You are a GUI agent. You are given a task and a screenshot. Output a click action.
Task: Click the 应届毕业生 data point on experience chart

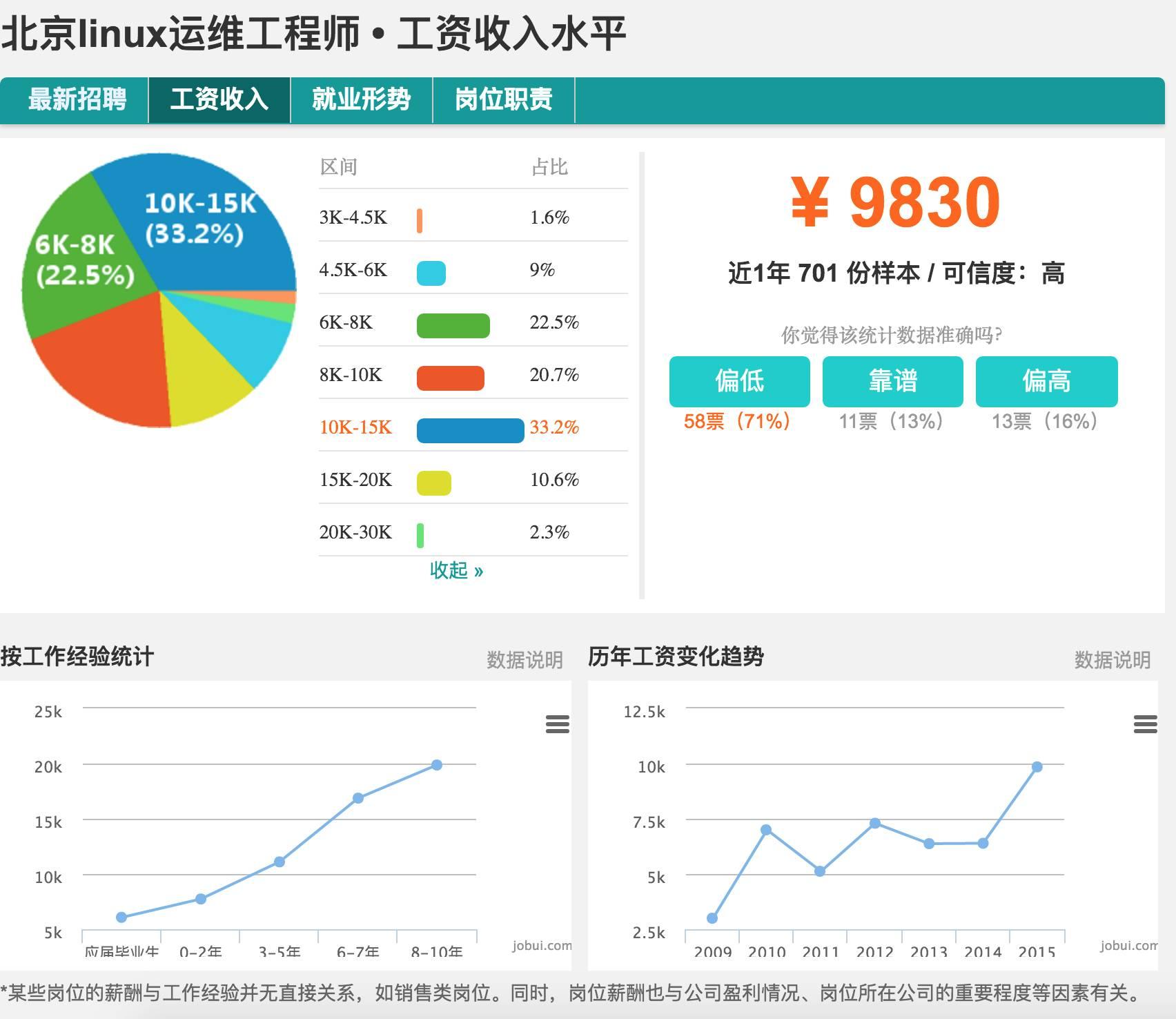tap(121, 918)
